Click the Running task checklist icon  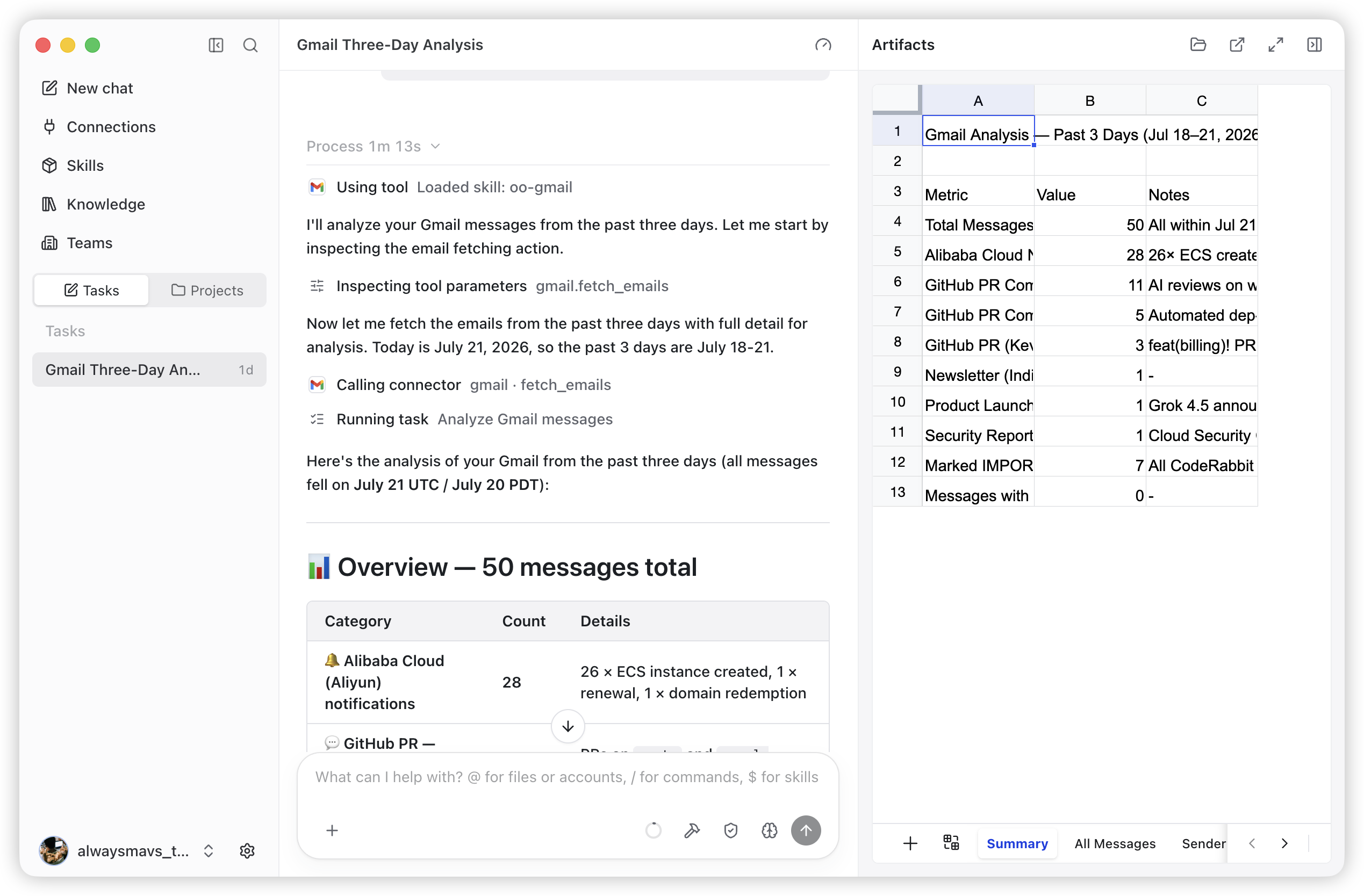317,420
